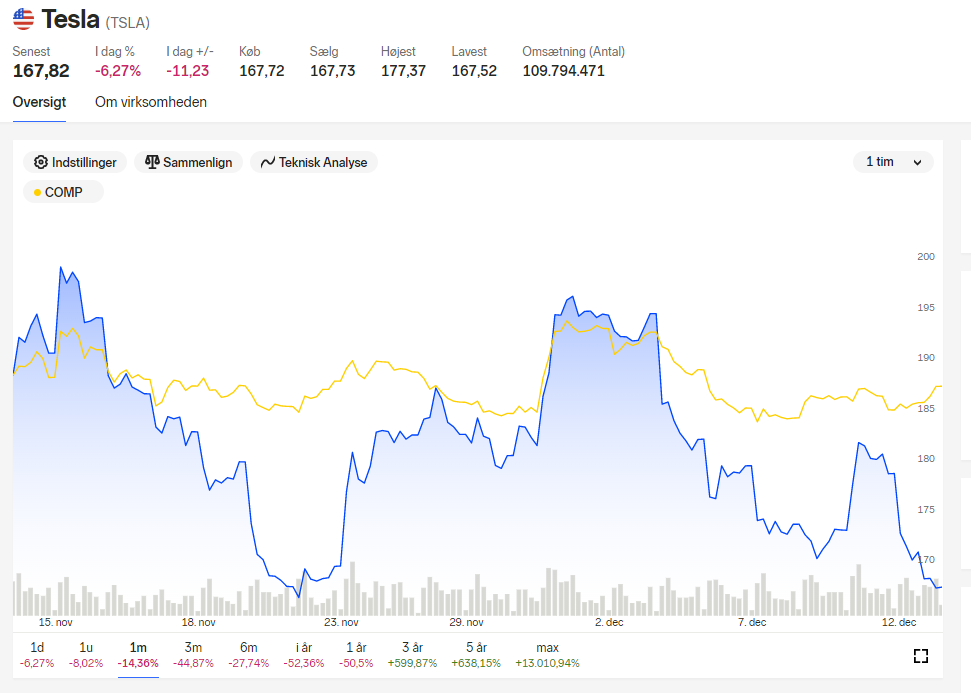971x693 pixels.
Task: Select the max time range
Action: (547, 655)
